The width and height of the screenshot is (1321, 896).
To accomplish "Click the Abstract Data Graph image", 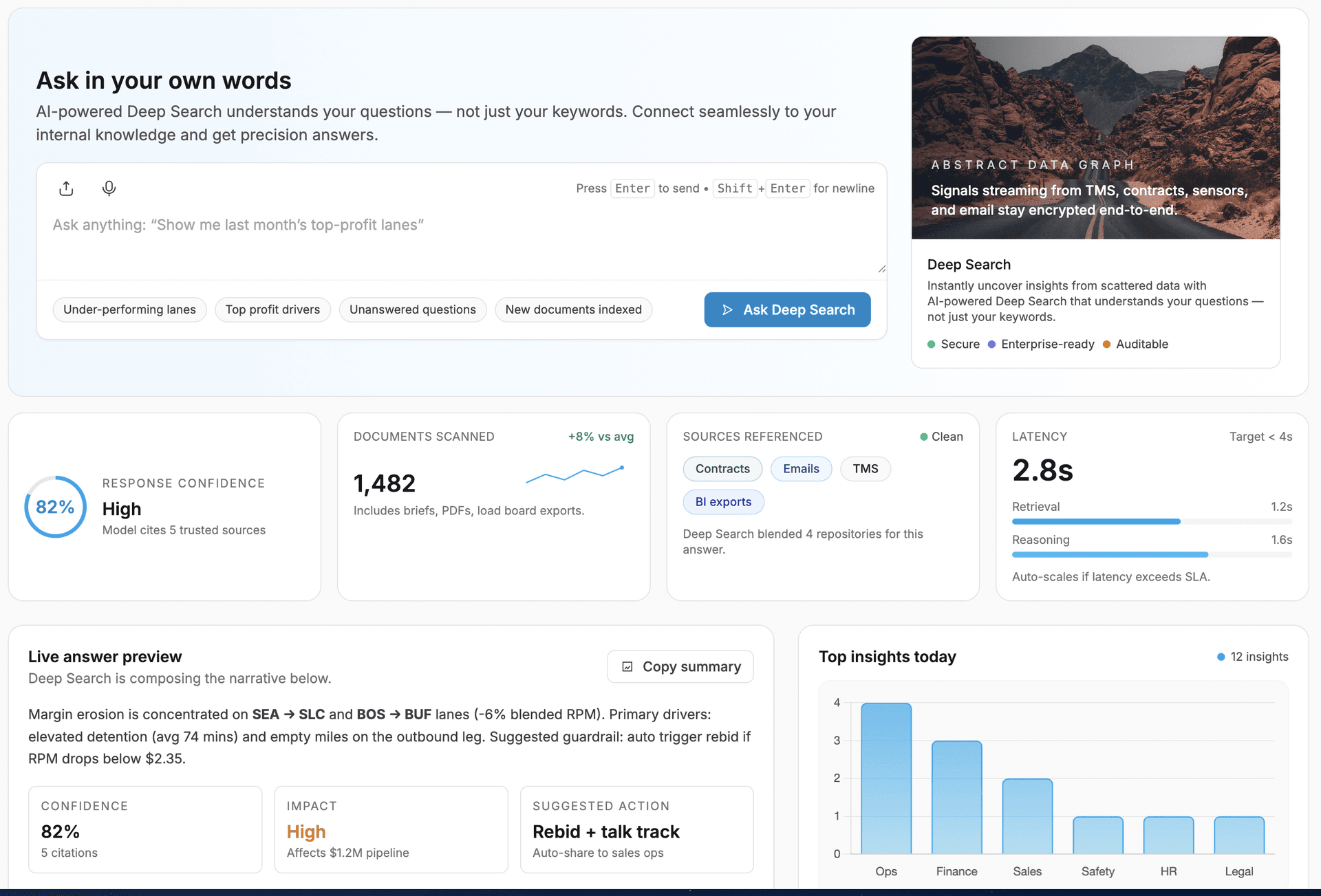I will click(1095, 138).
